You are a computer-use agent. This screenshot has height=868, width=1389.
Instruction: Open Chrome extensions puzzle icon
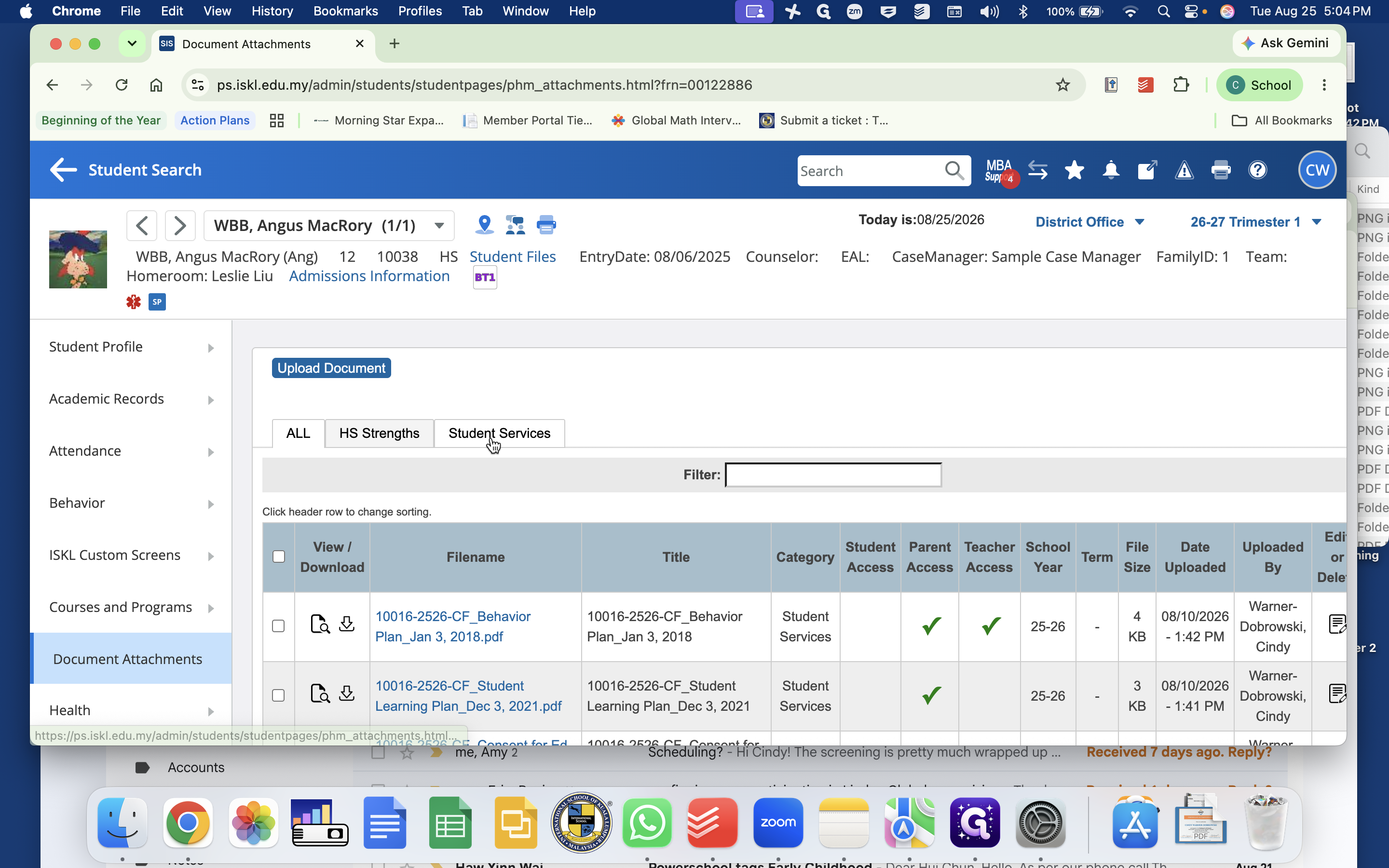pos(1181,85)
